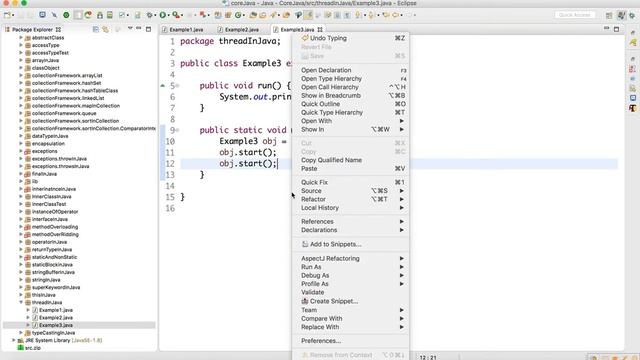
Task: Maximize the Package Explorer view
Action: click(149, 29)
